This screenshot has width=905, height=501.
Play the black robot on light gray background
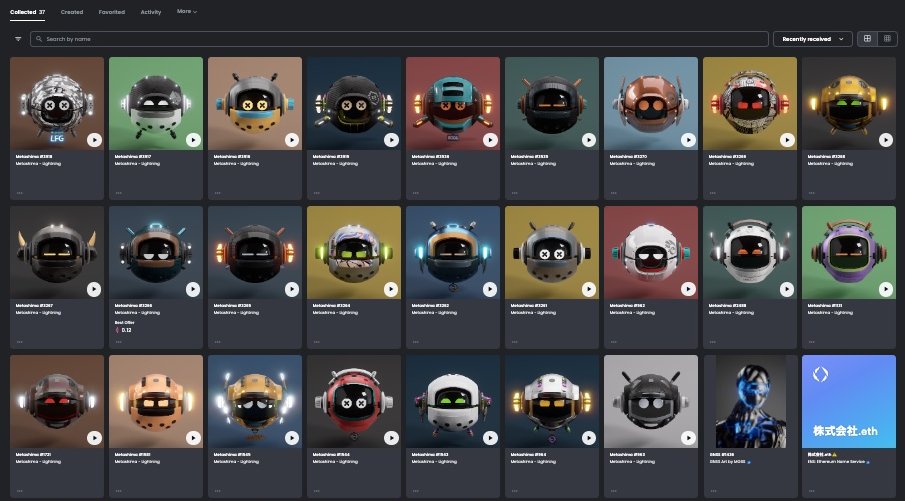688,438
